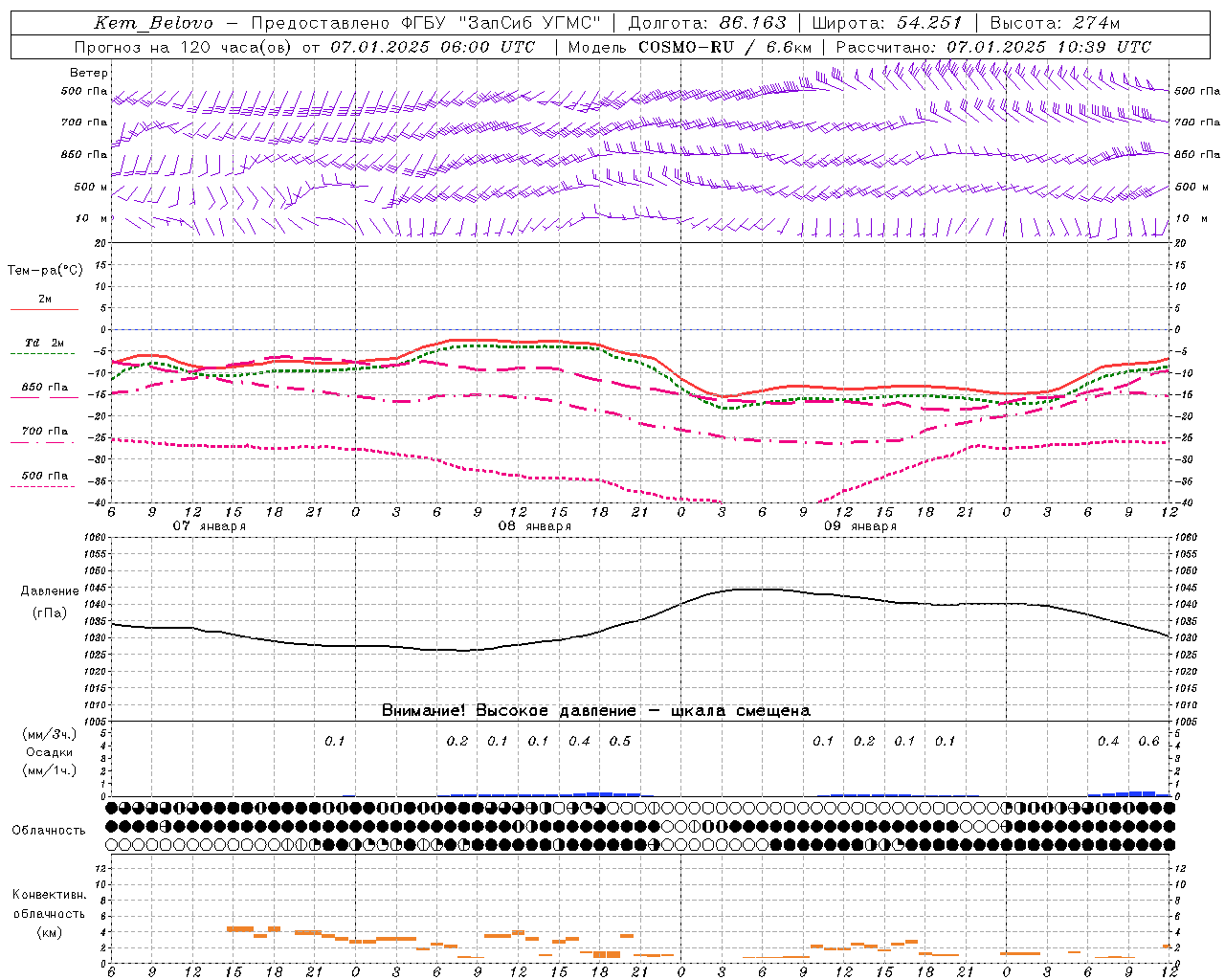The image size is (1225, 980).
Task: Click the latitude value 54.251
Action: coord(928,23)
